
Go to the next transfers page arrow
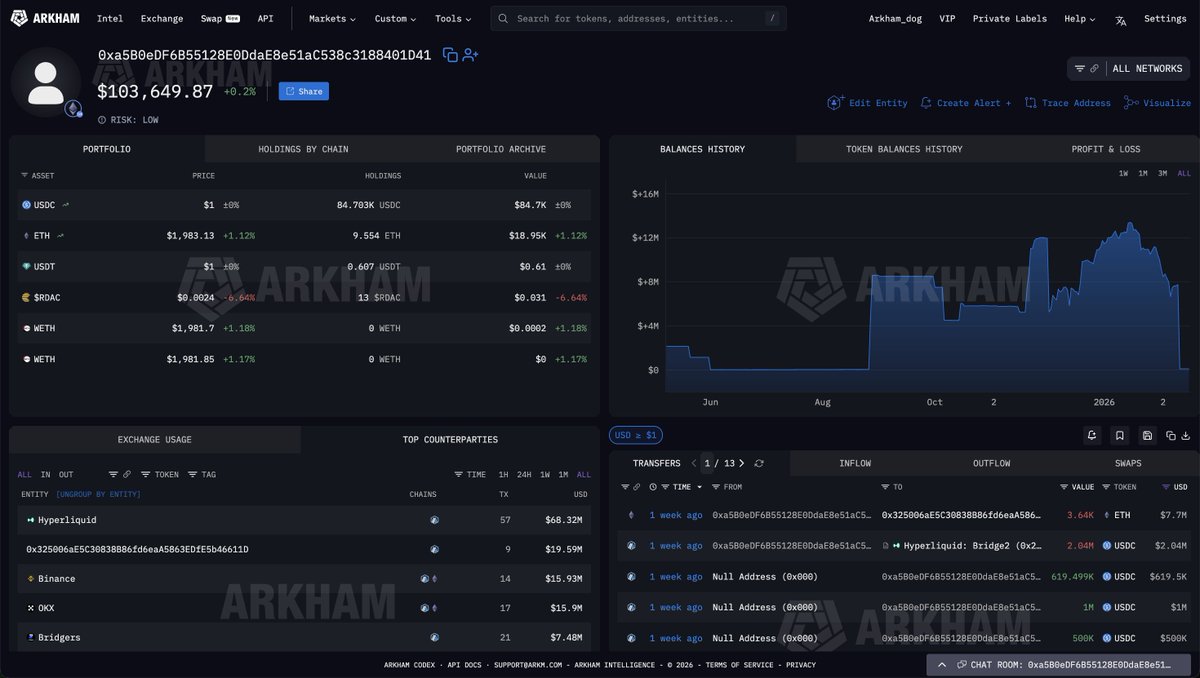(741, 463)
